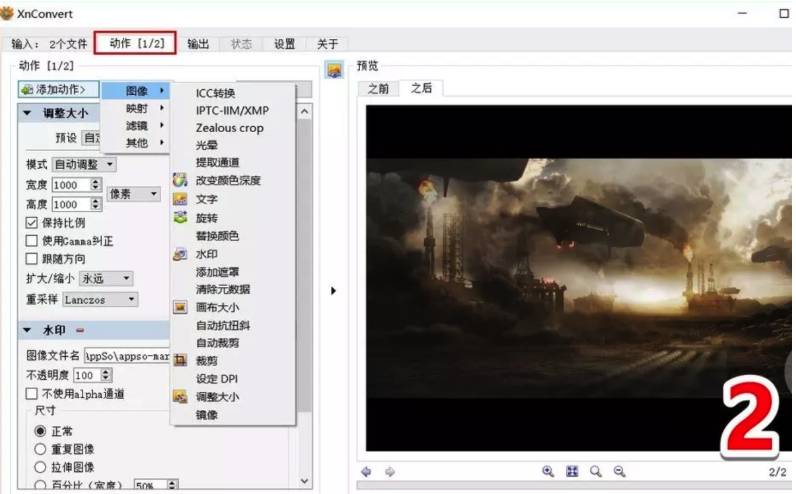Choose IPTC-IIM/XMP menu entry
The image size is (796, 494).
[233, 110]
